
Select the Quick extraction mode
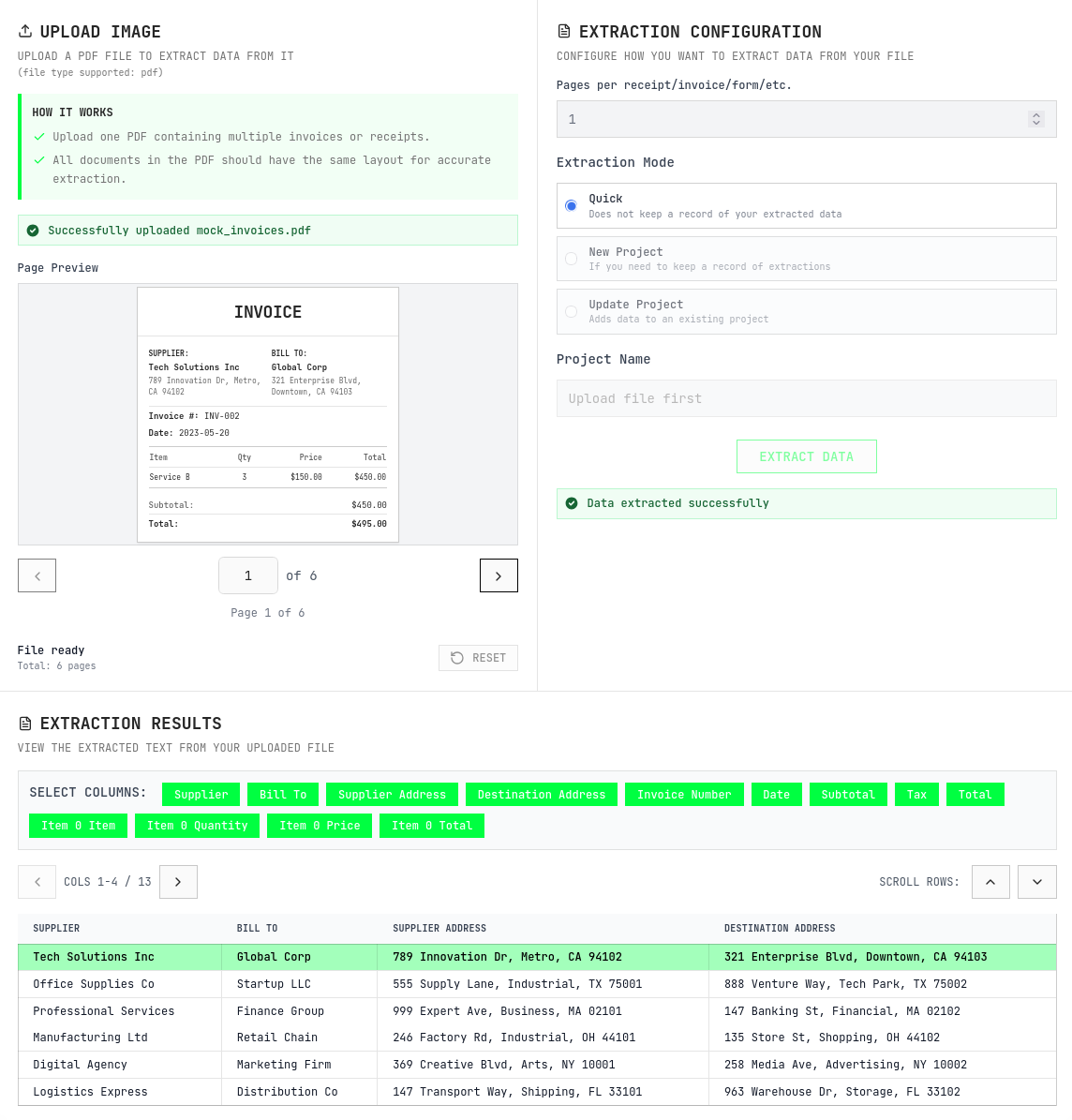[571, 205]
